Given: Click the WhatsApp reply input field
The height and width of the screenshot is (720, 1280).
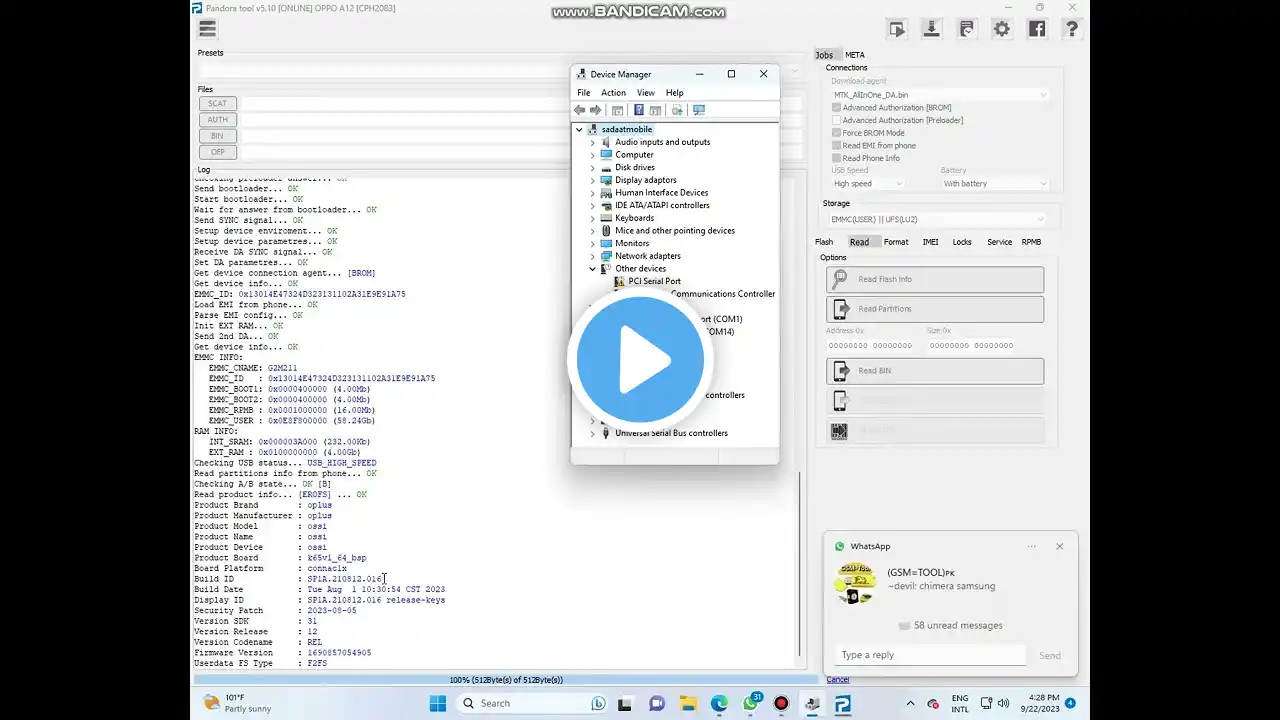Looking at the screenshot, I should tap(930, 655).
